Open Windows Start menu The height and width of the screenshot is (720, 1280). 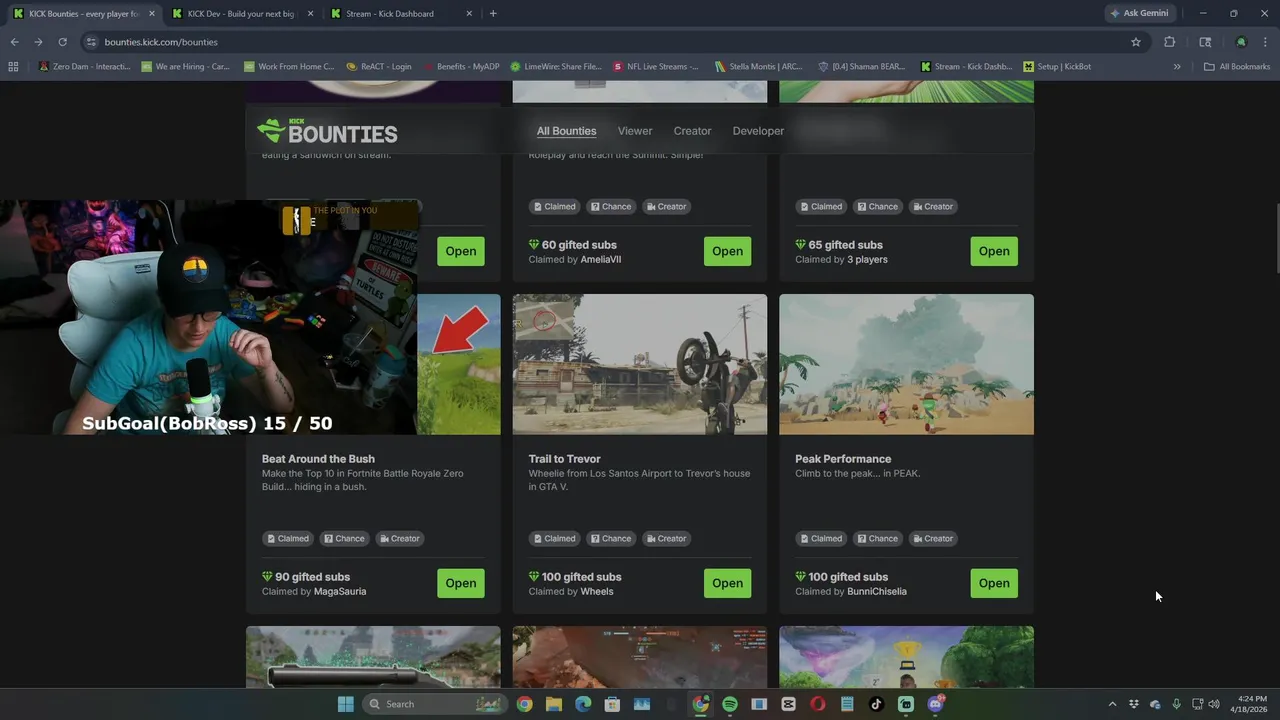click(345, 704)
